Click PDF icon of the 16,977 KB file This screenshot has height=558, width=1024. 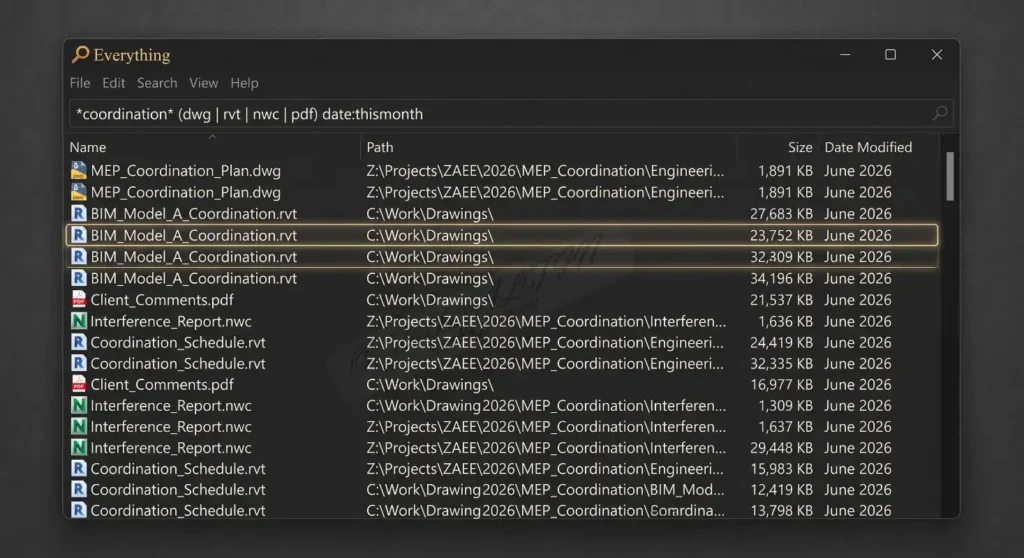[78, 384]
